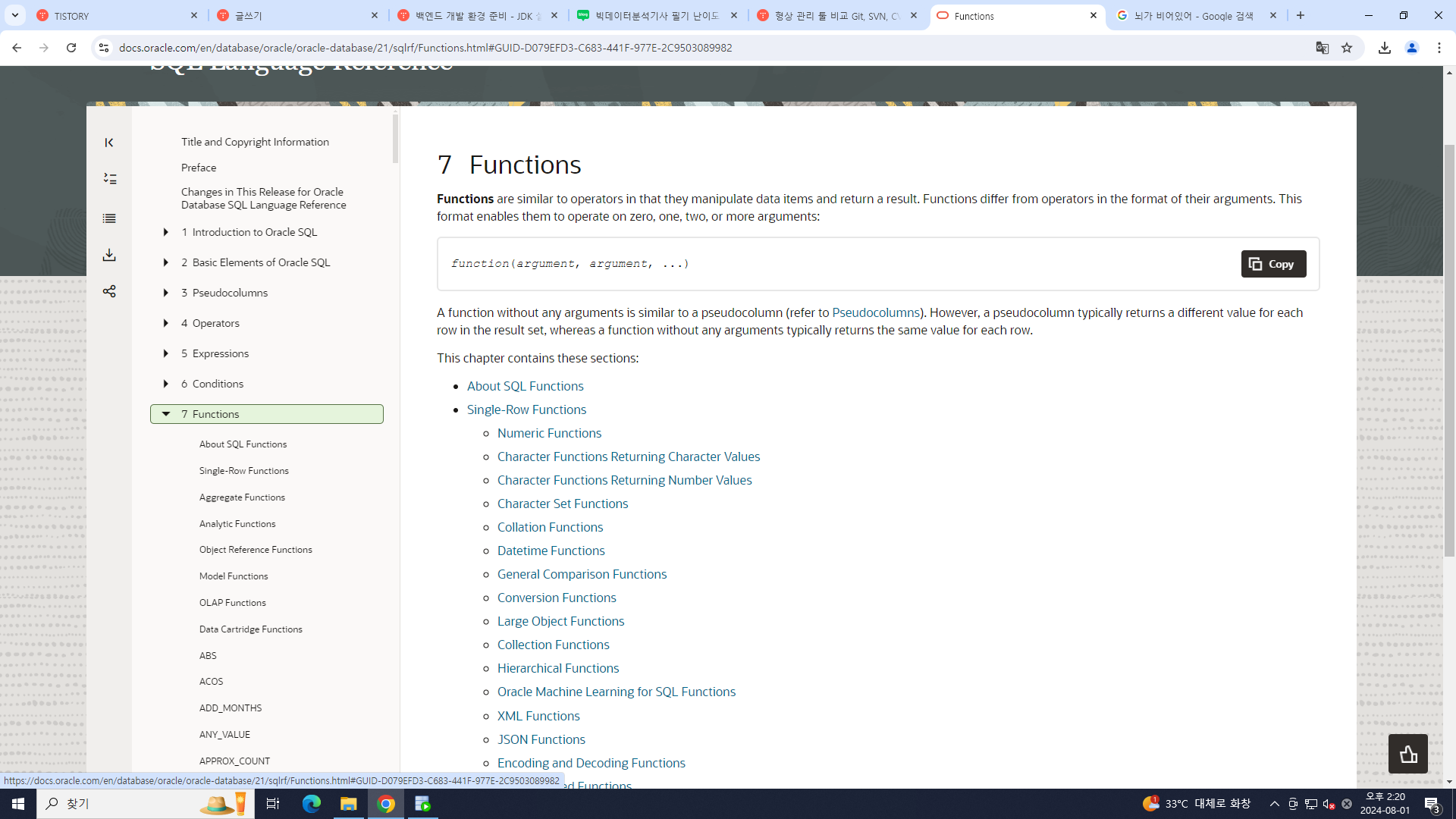Collapse the 7 Functions chapter

pyautogui.click(x=165, y=414)
